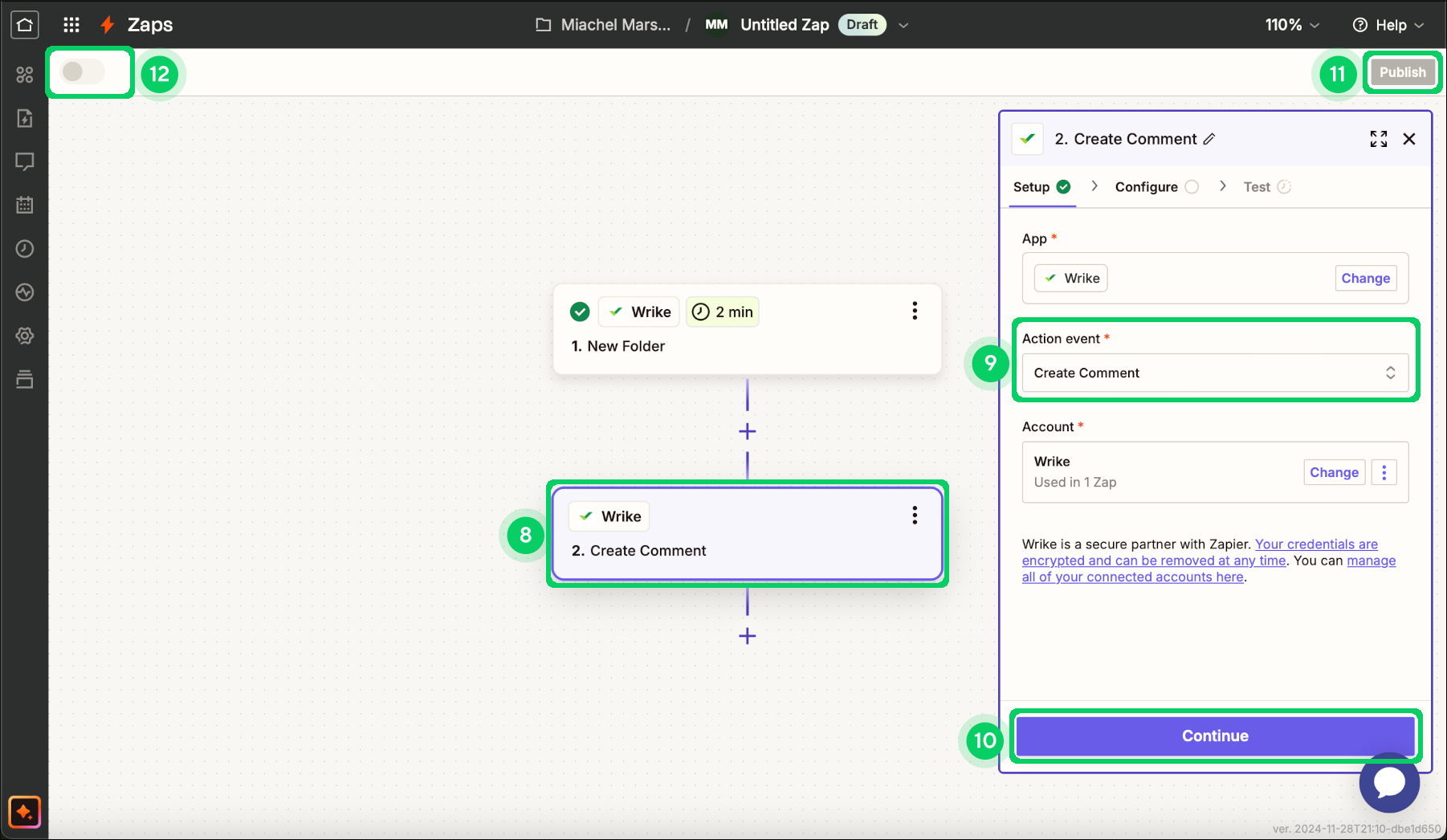Open the chat support bubble
1447x840 pixels.
1389,782
